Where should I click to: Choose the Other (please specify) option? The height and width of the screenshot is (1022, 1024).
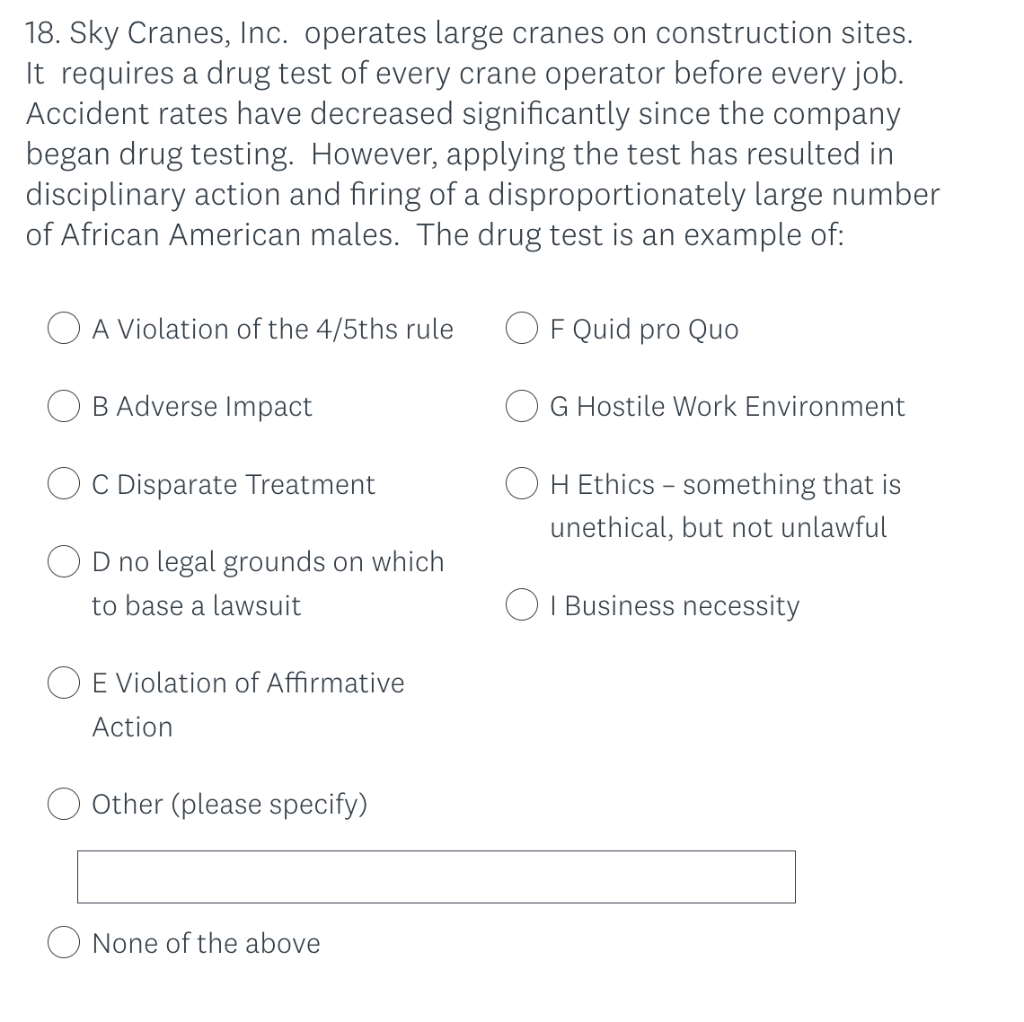click(63, 803)
